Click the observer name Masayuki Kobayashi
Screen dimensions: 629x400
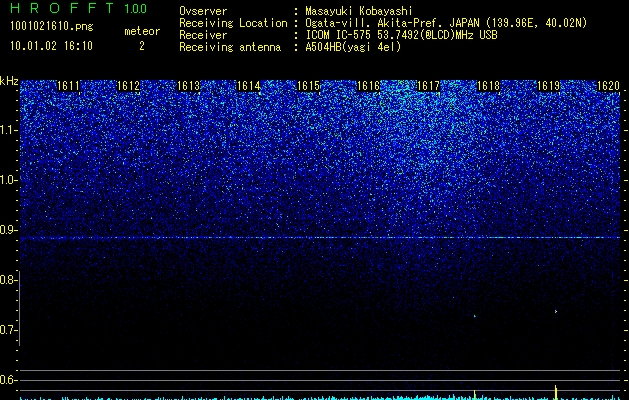coord(359,11)
